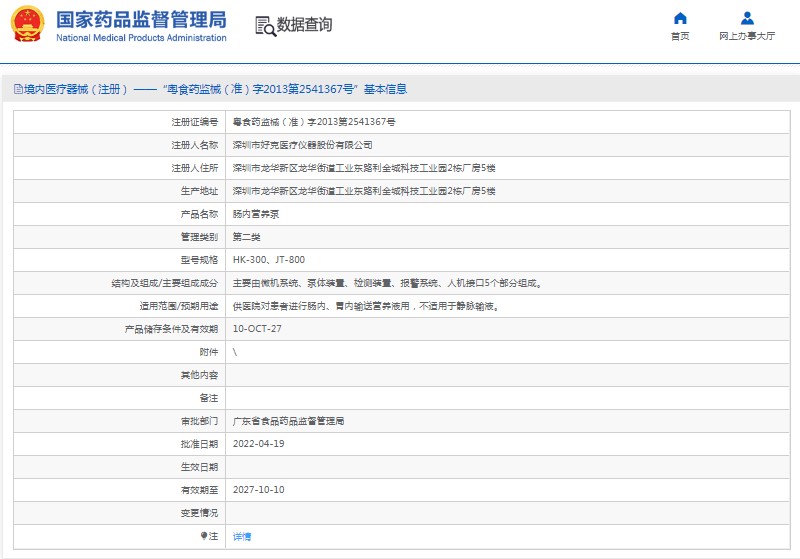Screen dimensions: 800x559
Task: Click the 生产地址 address value
Action: pyautogui.click(x=364, y=191)
